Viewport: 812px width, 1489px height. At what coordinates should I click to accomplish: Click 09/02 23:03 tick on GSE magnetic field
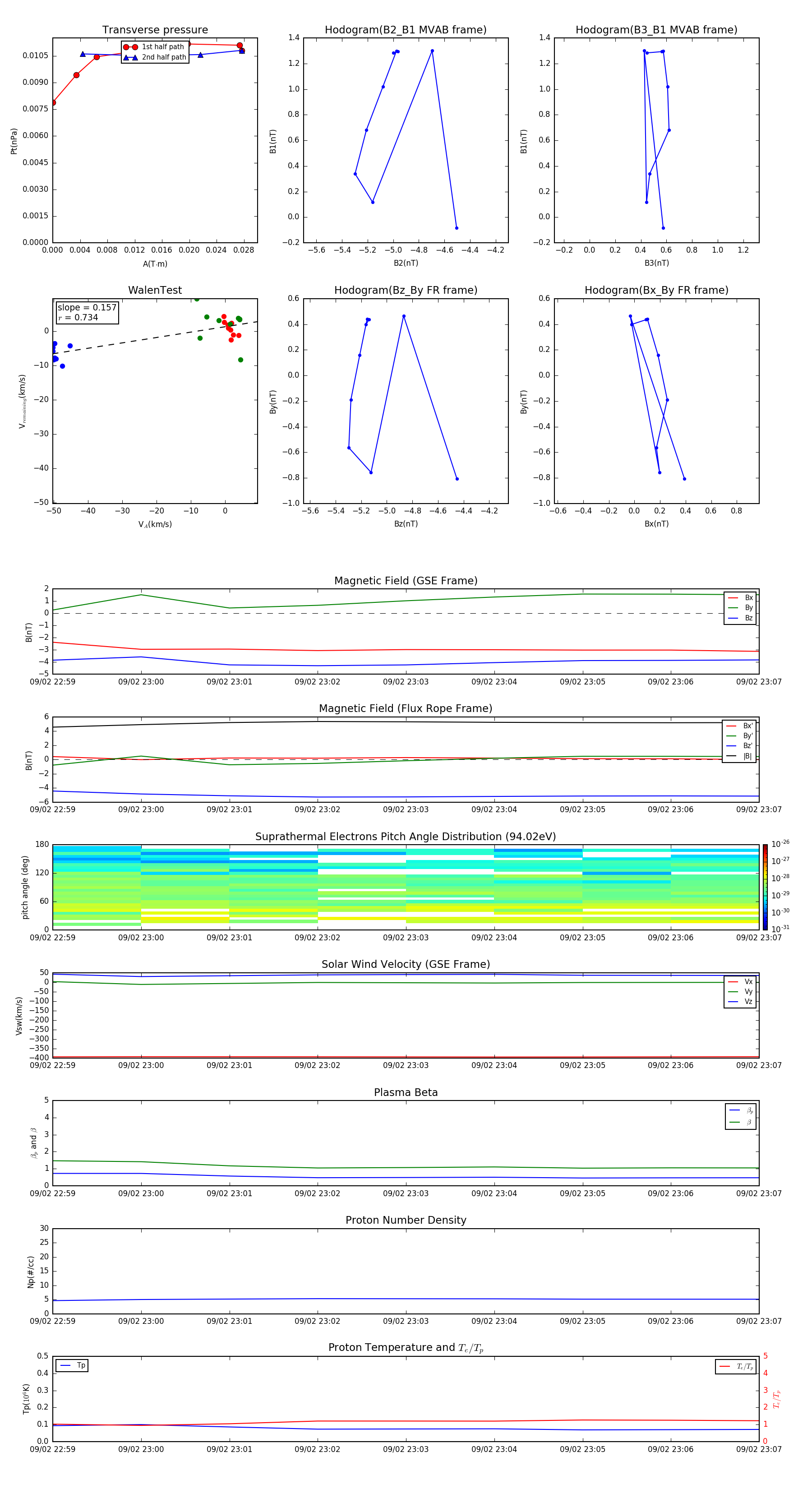[x=406, y=682]
